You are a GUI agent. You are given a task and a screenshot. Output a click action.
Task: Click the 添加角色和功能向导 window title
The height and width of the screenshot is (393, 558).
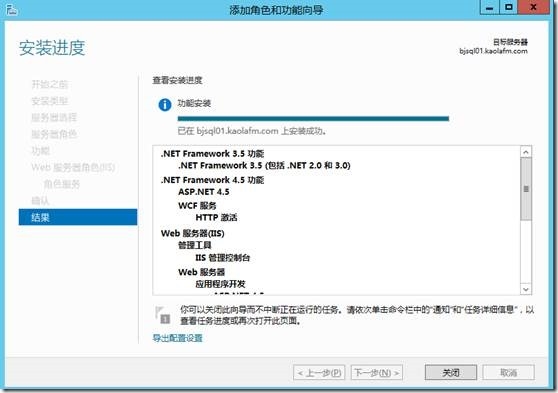[276, 10]
